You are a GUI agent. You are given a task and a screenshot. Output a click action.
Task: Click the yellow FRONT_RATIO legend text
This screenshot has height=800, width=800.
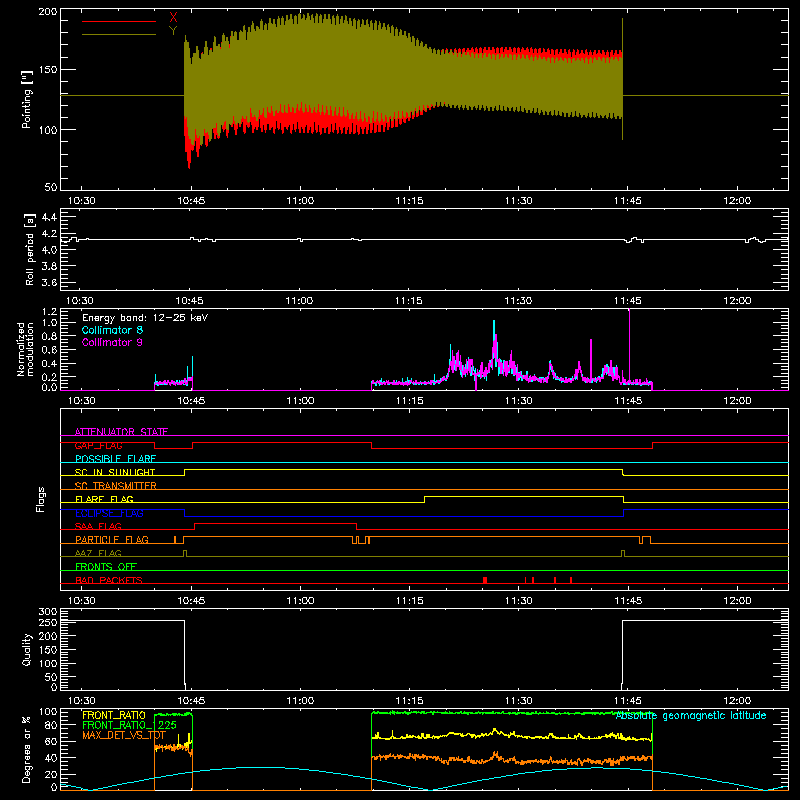click(x=114, y=715)
